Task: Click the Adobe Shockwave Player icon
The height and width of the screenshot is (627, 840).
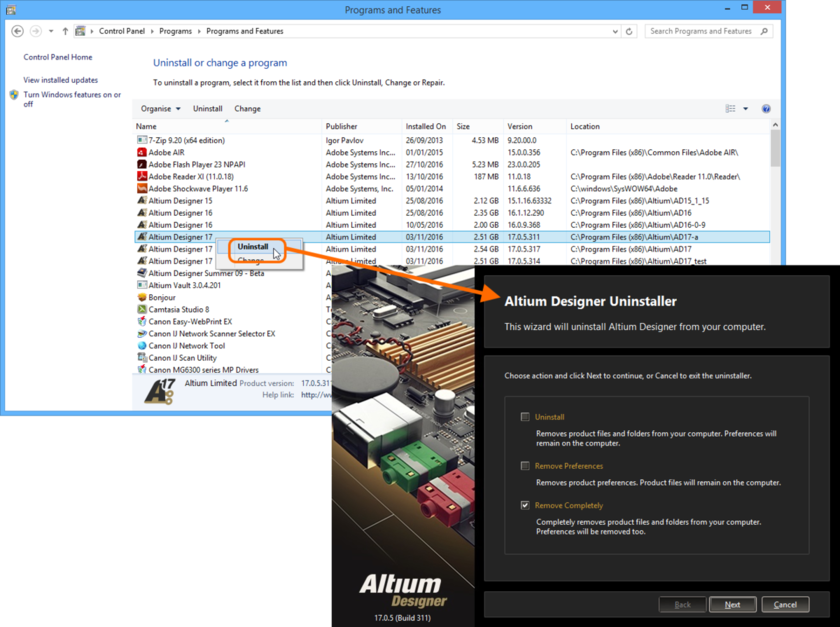Action: pyautogui.click(x=144, y=188)
